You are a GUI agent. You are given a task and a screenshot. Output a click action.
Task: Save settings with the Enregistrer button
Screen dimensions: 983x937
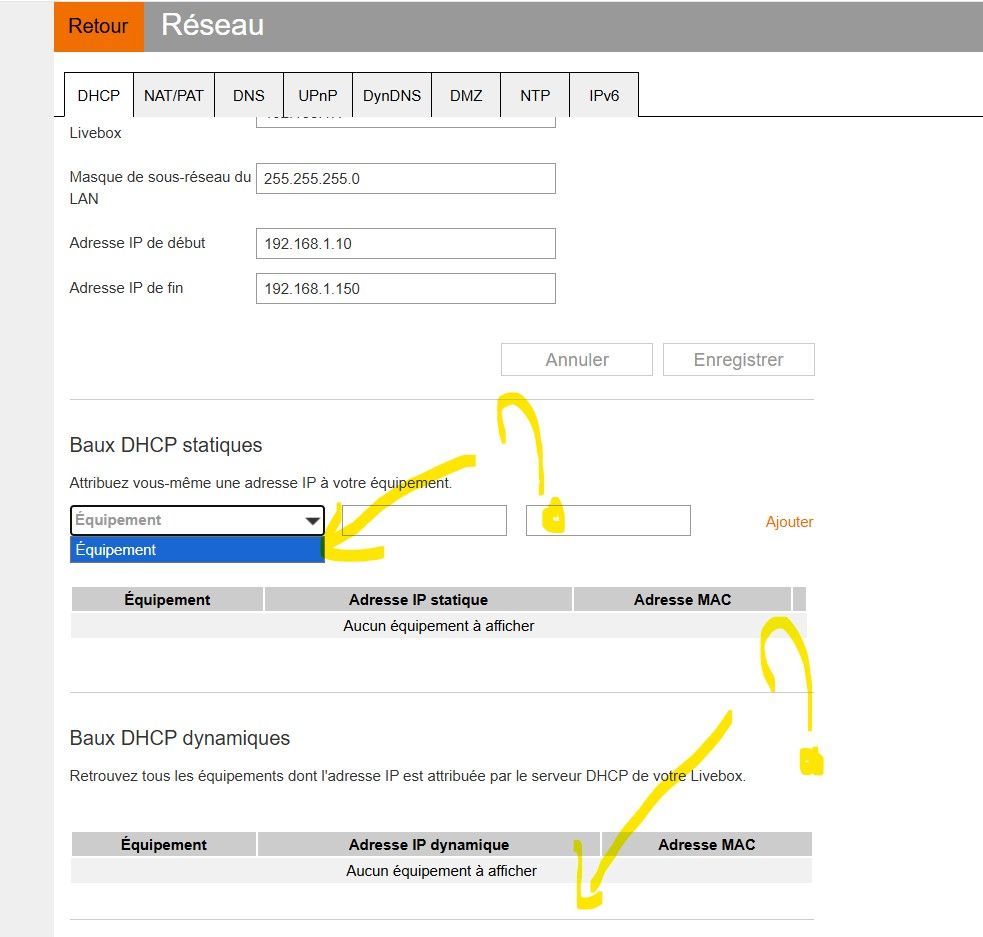click(739, 360)
